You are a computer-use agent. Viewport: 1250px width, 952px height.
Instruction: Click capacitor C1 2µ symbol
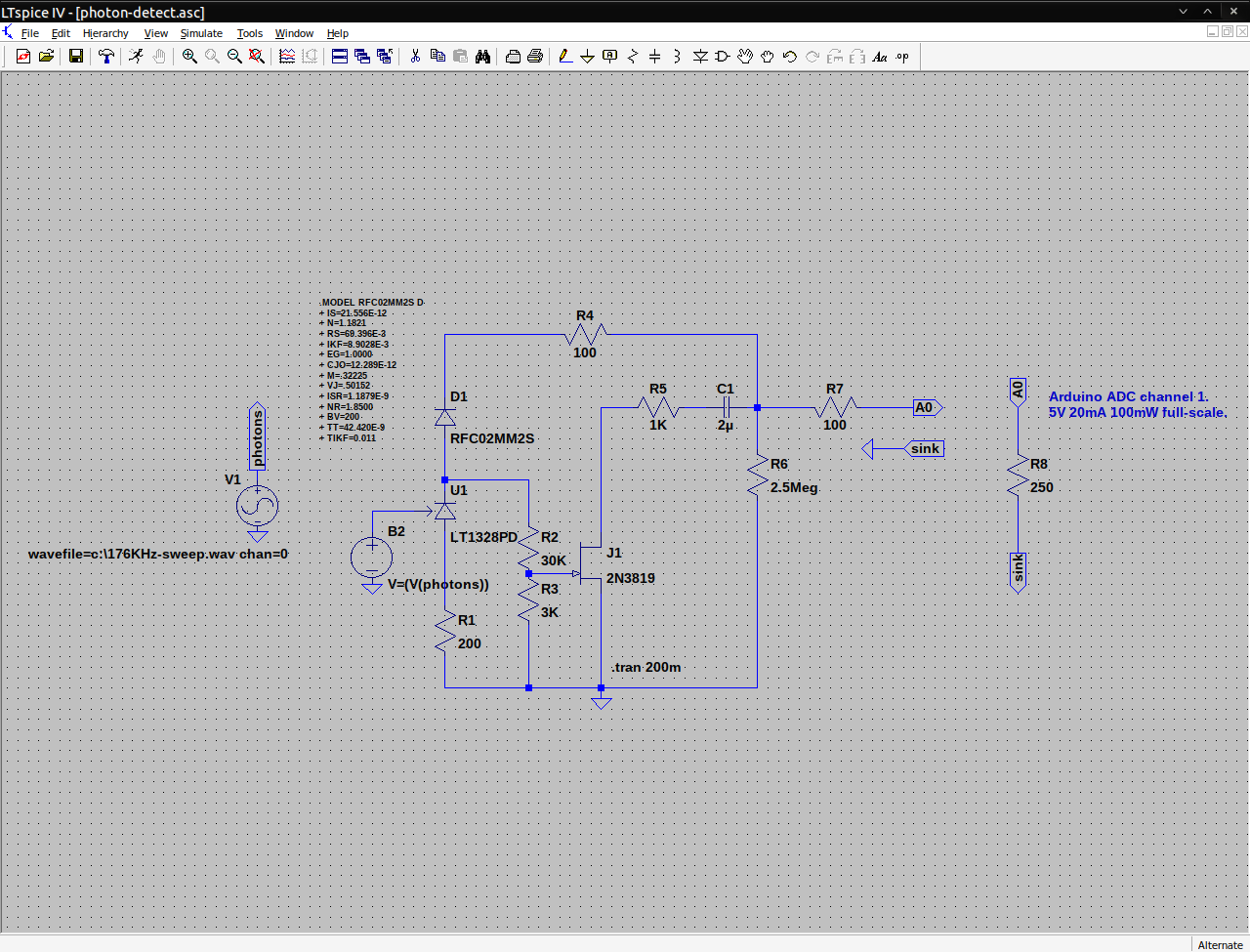726,408
